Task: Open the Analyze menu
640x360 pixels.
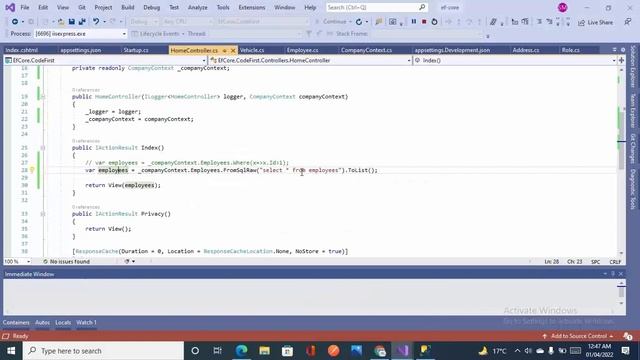Action: point(198,7)
